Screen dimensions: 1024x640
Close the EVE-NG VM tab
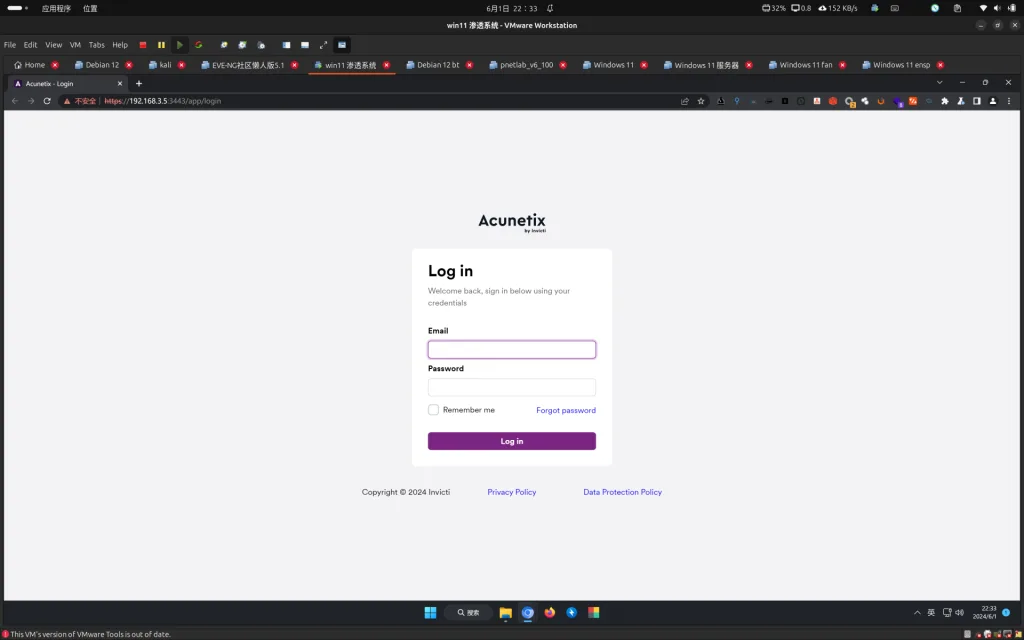pos(295,65)
